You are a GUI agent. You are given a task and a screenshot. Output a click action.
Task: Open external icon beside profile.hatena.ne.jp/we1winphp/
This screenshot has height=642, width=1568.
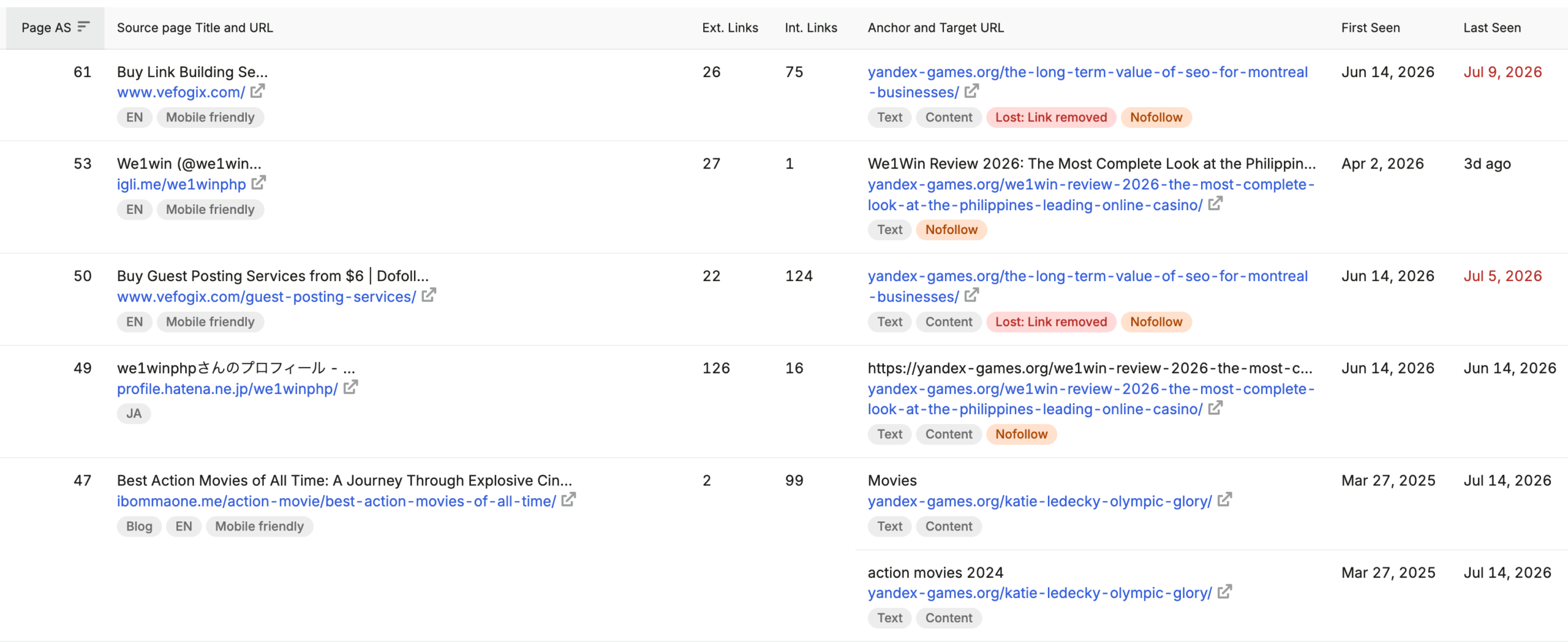coord(351,388)
